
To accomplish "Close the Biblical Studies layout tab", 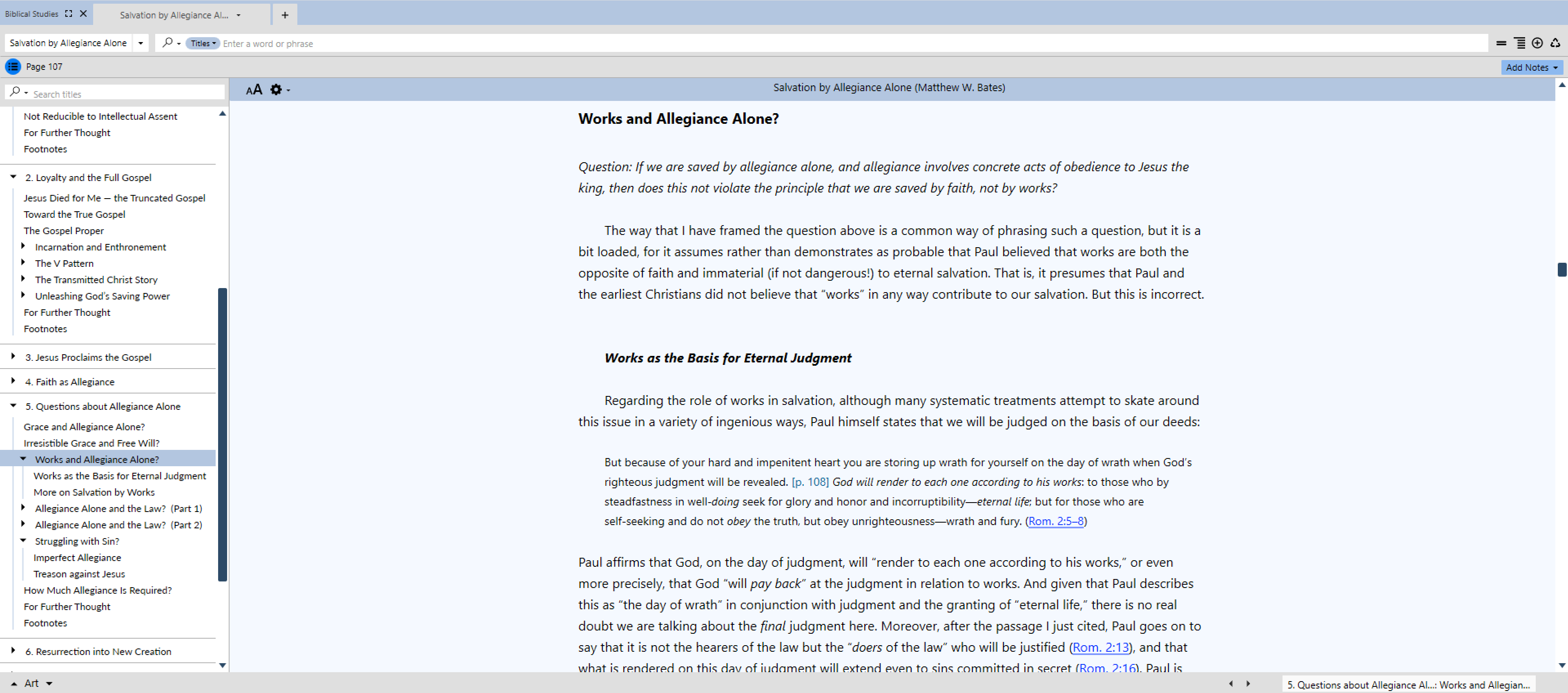I will coord(83,13).
